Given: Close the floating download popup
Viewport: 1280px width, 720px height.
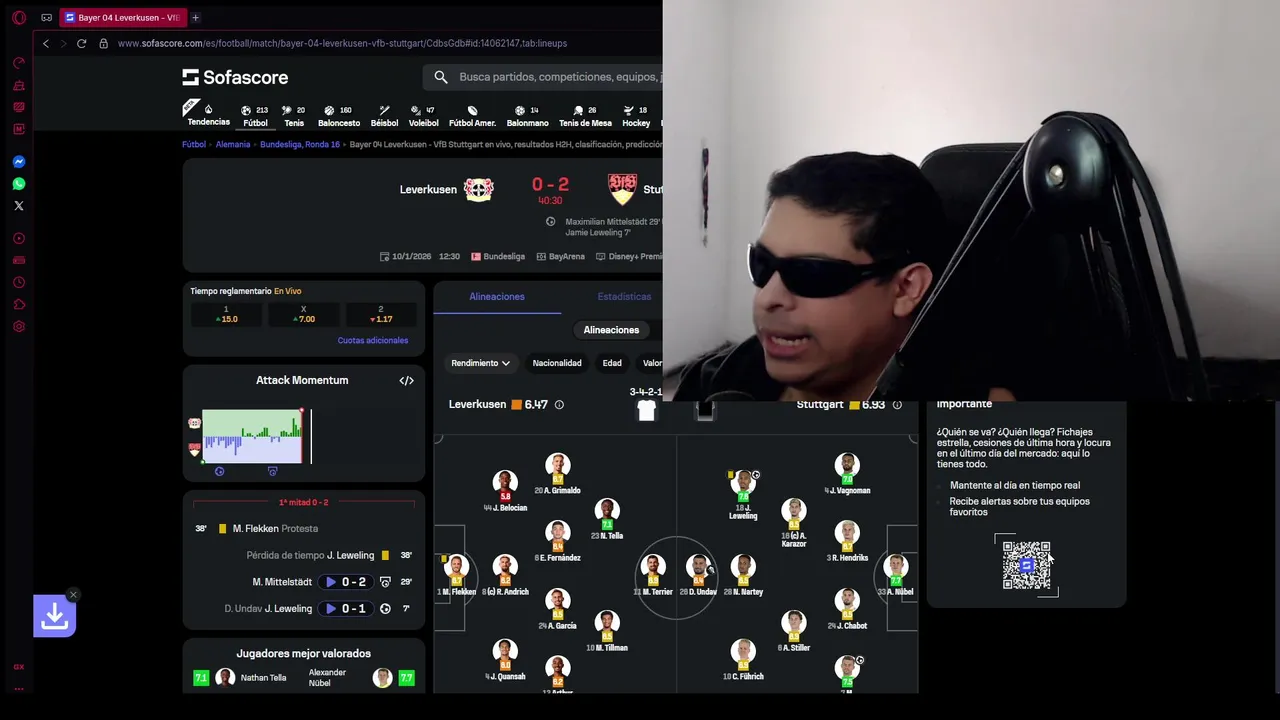Looking at the screenshot, I should pyautogui.click(x=73, y=595).
